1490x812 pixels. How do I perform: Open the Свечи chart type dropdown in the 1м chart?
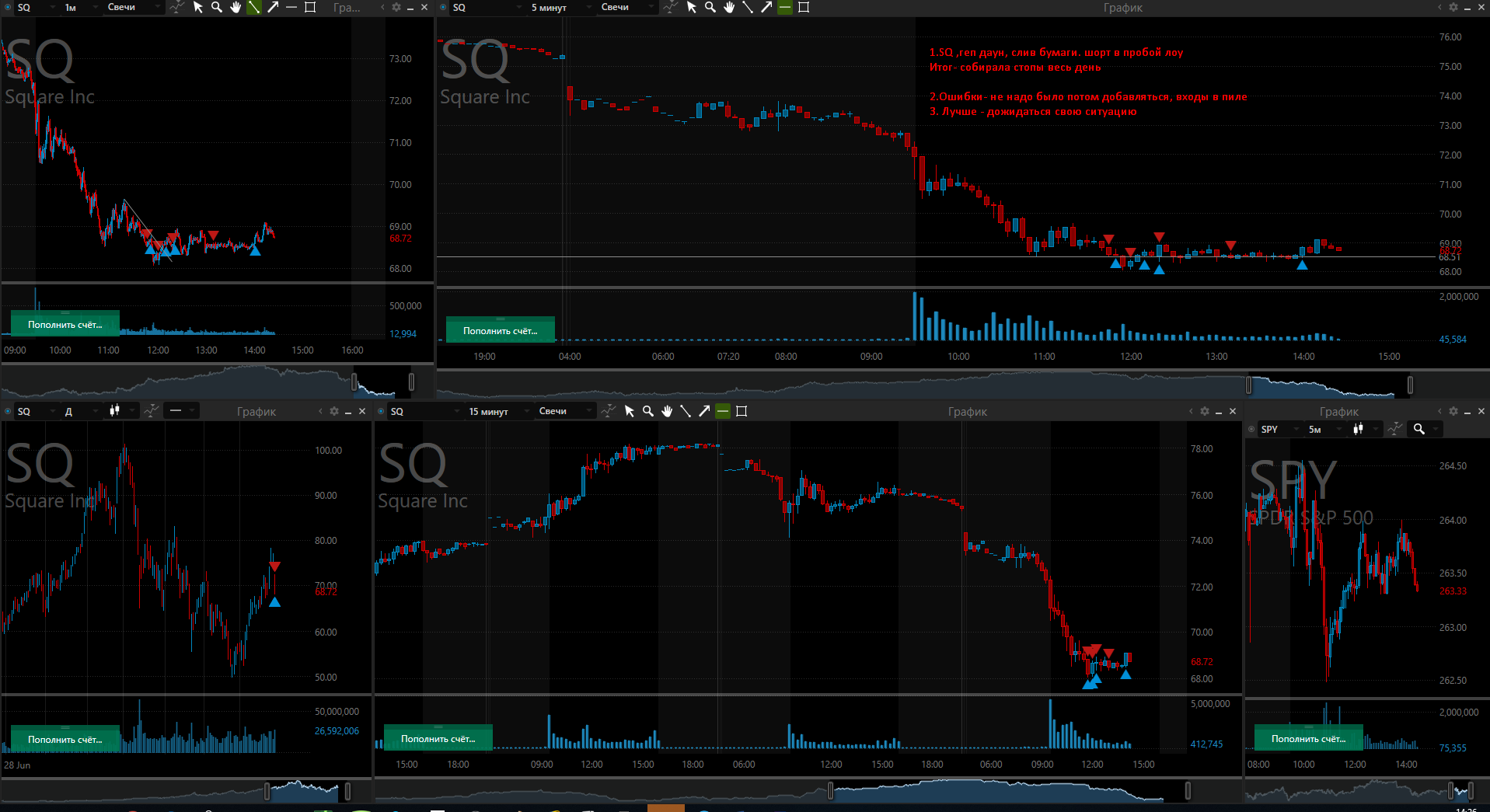(134, 7)
